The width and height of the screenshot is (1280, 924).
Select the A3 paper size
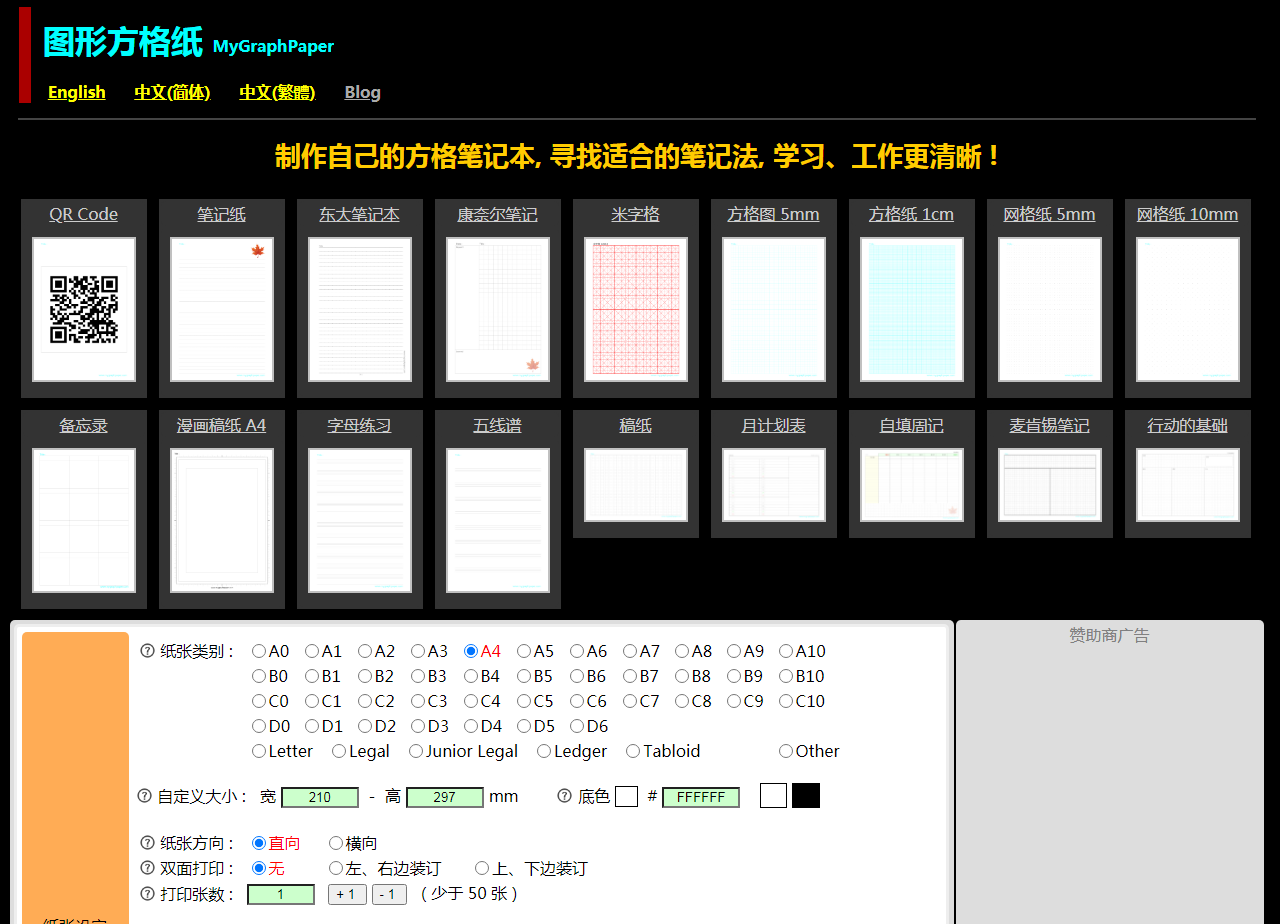tap(418, 651)
